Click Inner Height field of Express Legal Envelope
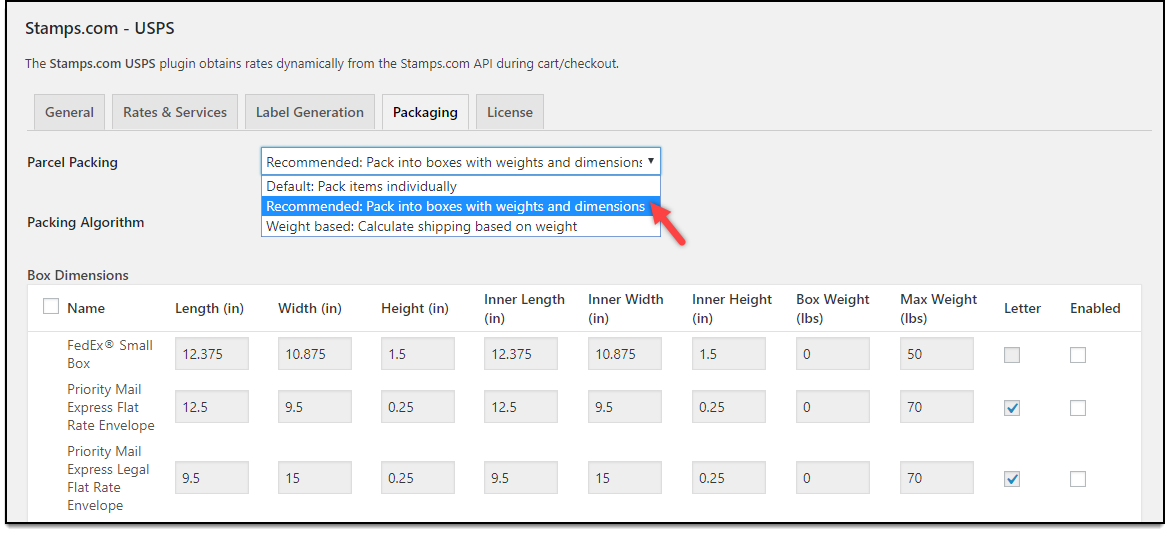 tap(728, 478)
